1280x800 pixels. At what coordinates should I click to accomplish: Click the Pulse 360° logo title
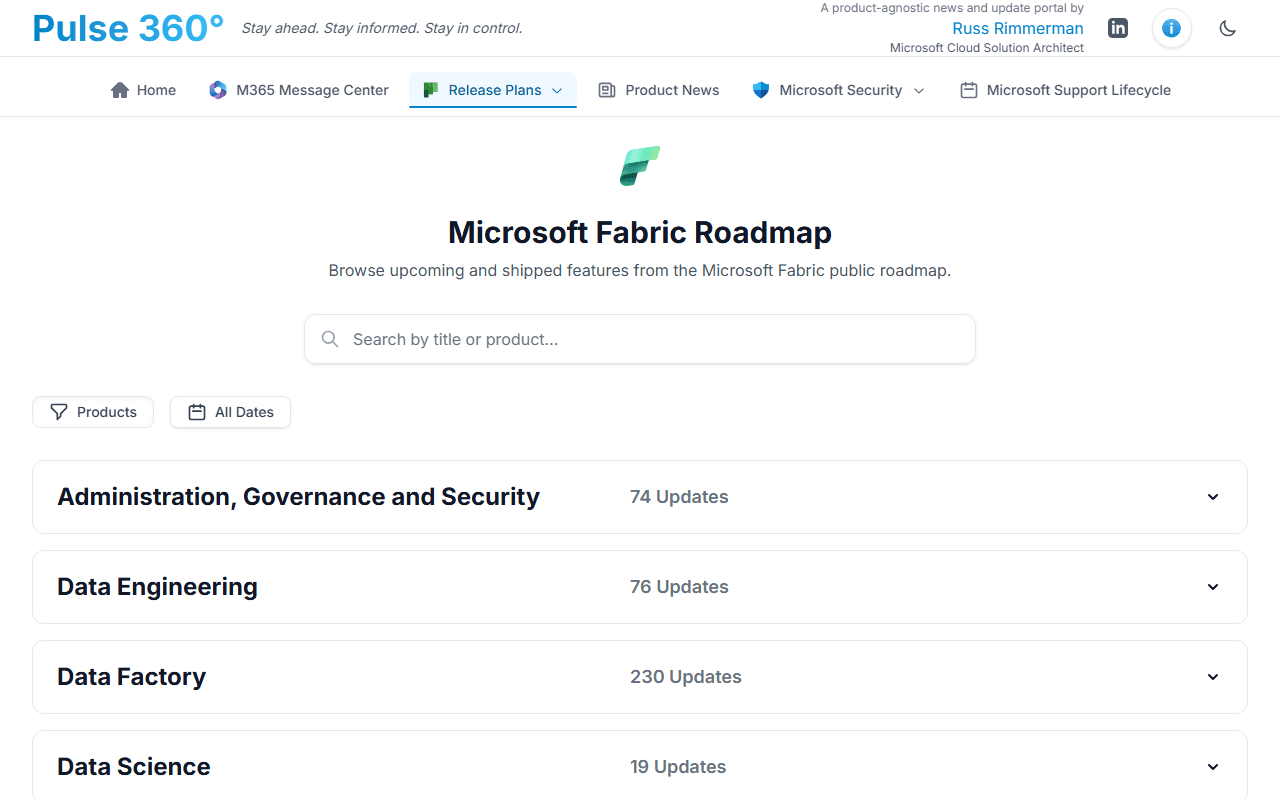pyautogui.click(x=128, y=28)
